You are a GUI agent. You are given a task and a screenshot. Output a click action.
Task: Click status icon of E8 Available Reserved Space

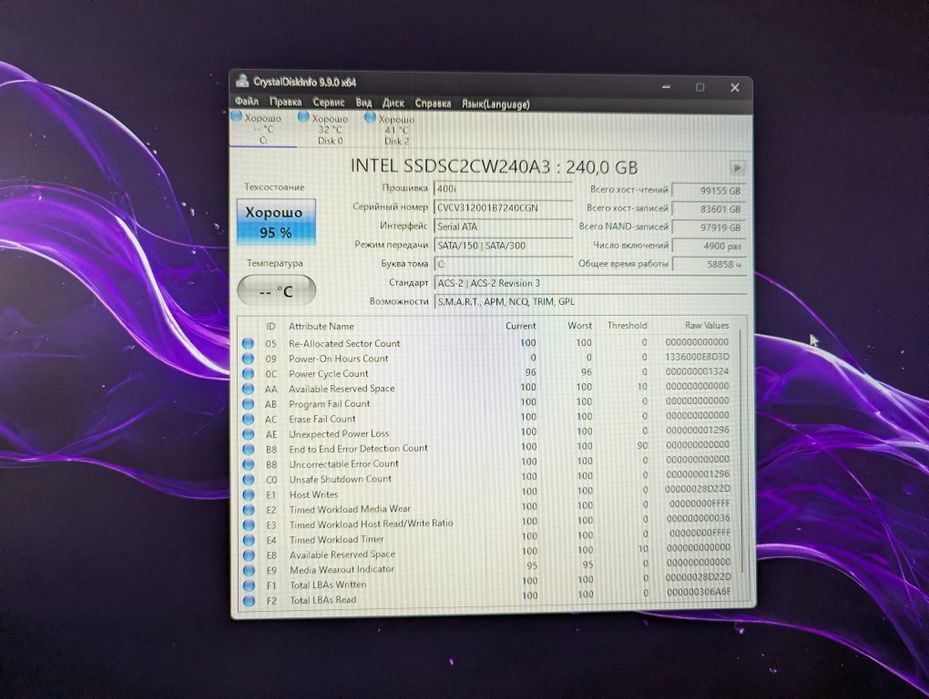[x=248, y=555]
